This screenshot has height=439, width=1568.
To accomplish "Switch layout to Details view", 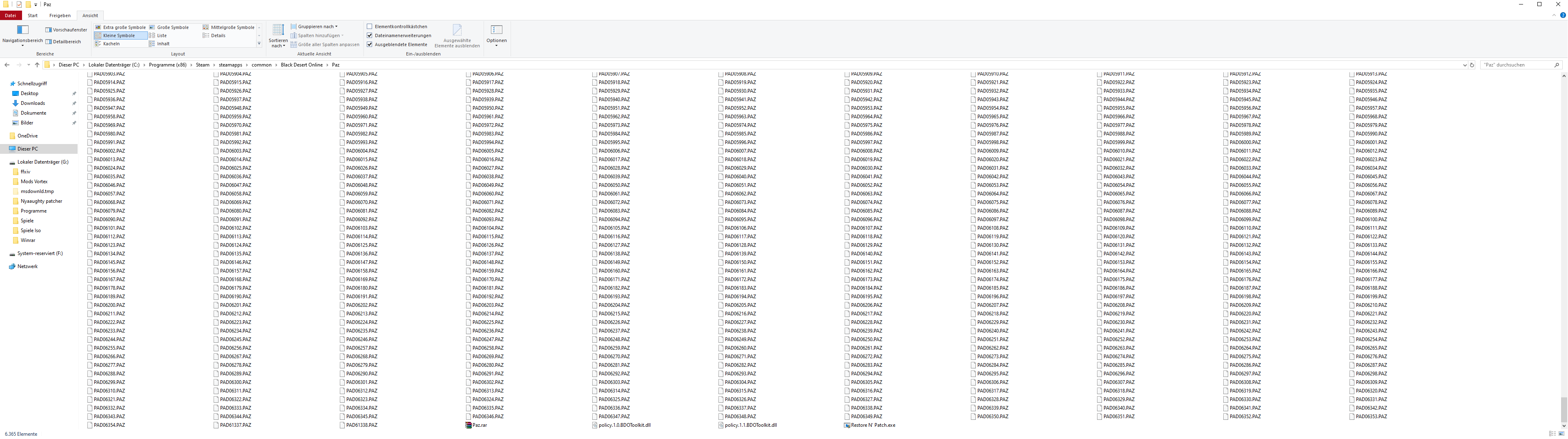I will 218,36.
